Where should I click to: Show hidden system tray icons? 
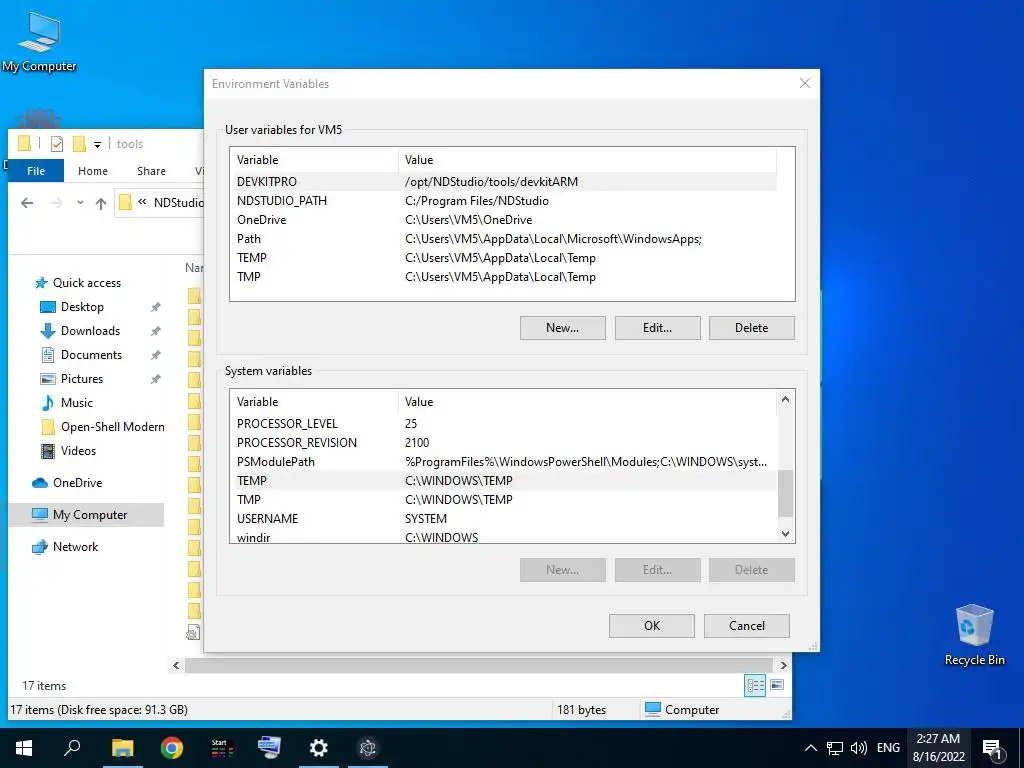(810, 748)
